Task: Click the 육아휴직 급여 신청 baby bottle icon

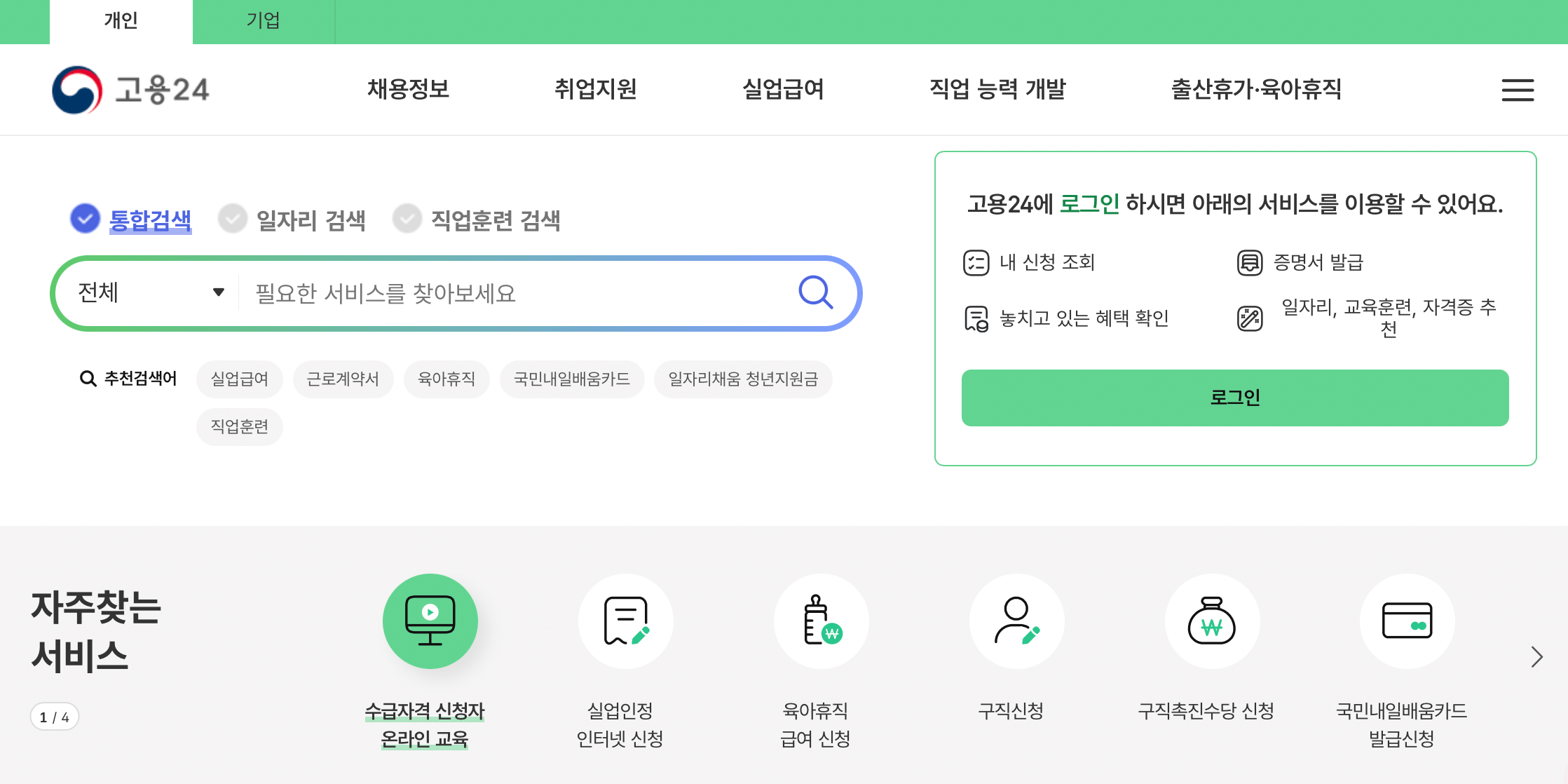Action: pos(821,621)
